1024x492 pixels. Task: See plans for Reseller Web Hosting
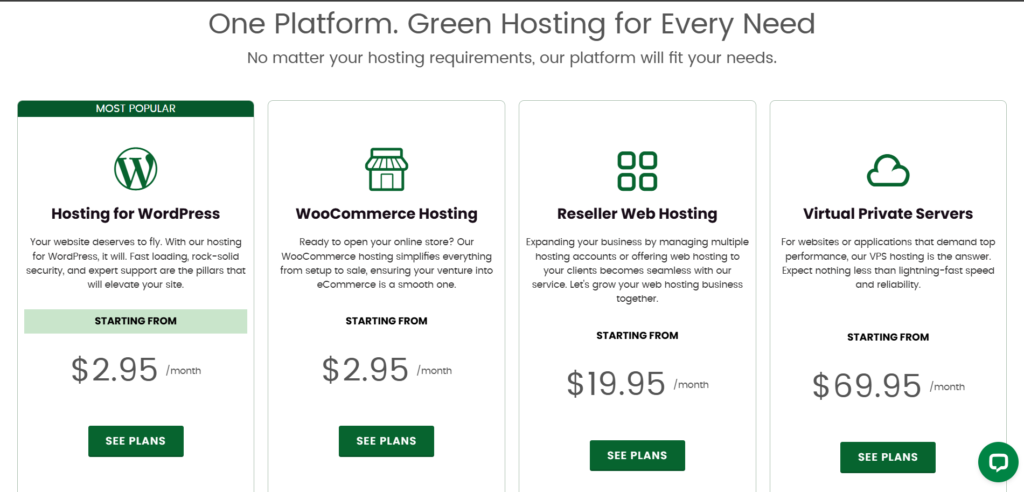[x=637, y=455]
